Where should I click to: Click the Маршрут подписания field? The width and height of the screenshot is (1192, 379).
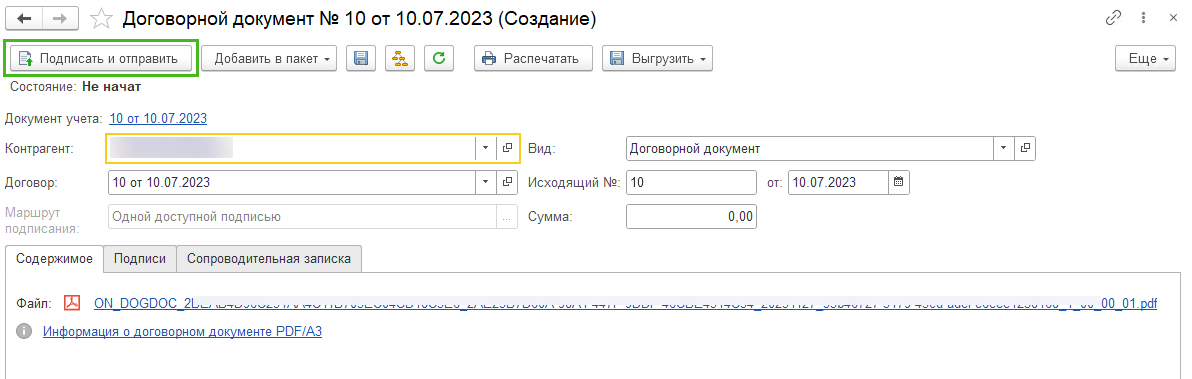click(x=302, y=216)
